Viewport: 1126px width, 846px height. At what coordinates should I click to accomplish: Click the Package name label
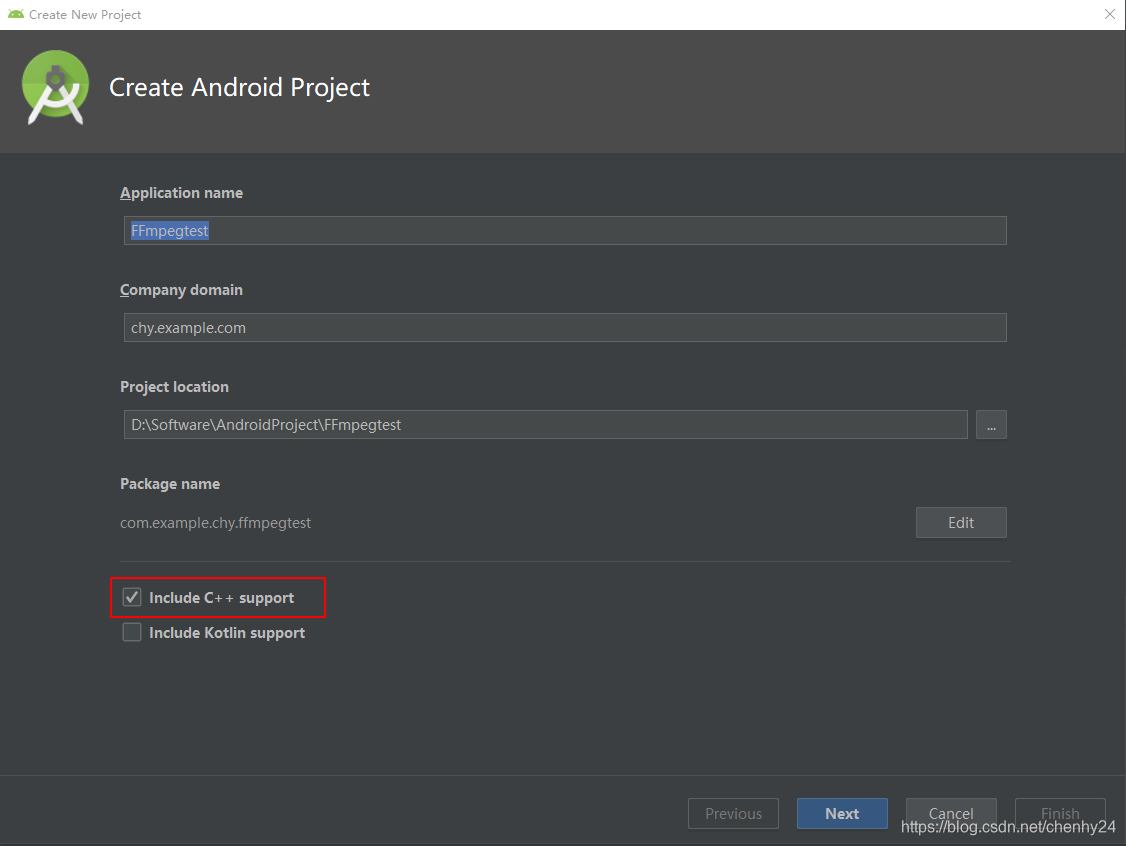170,484
